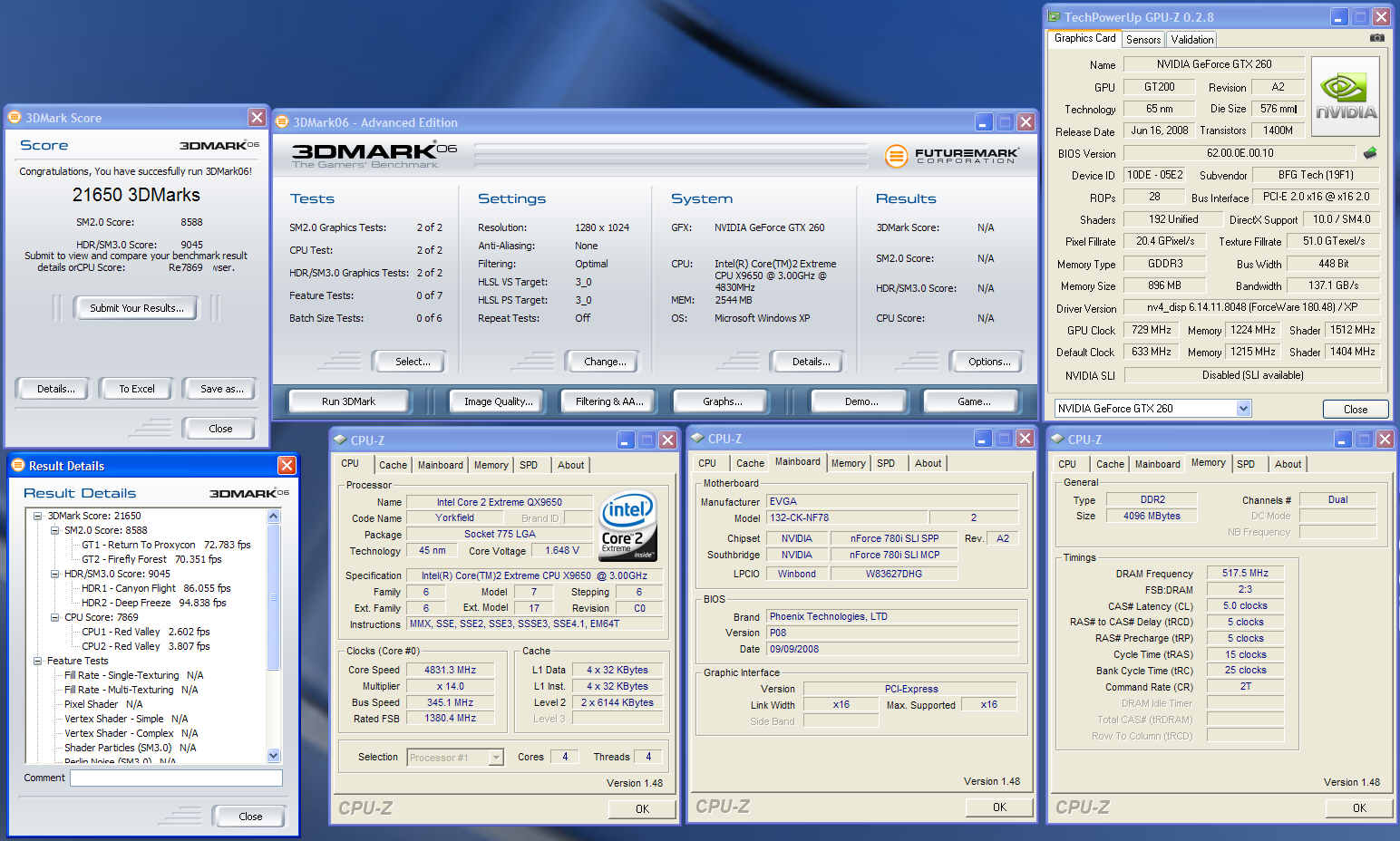This screenshot has width=1400, height=841.
Task: Click Result Details scrollbar up arrow
Action: click(x=274, y=516)
